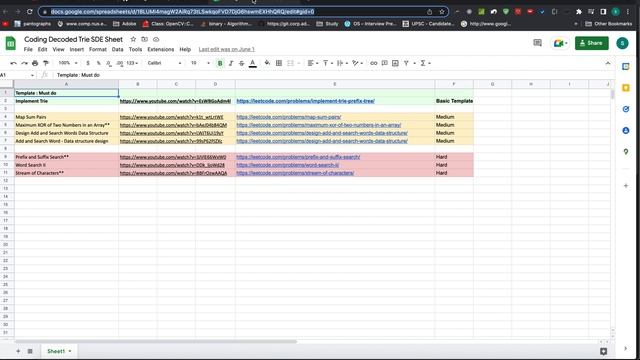Image resolution: width=640 pixels, height=360 pixels.
Task: Open the text color picker
Action: click(253, 63)
